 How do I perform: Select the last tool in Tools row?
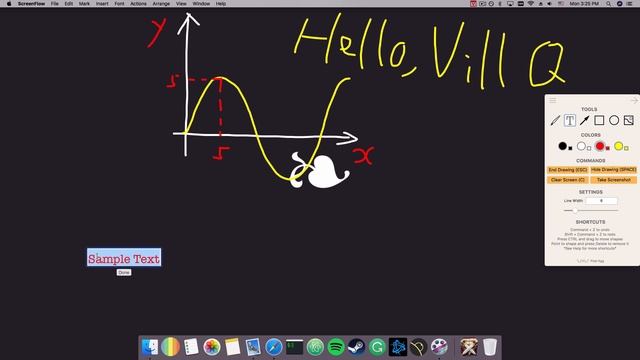point(629,120)
